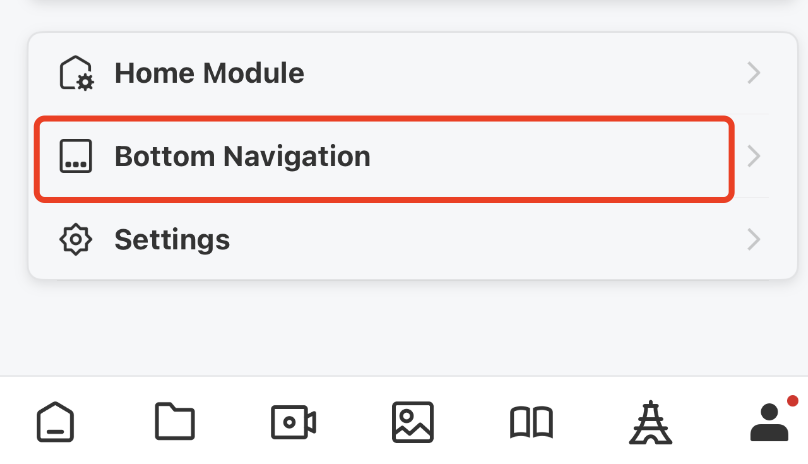Open the open-book reading tab
The height and width of the screenshot is (464, 808).
click(x=531, y=422)
